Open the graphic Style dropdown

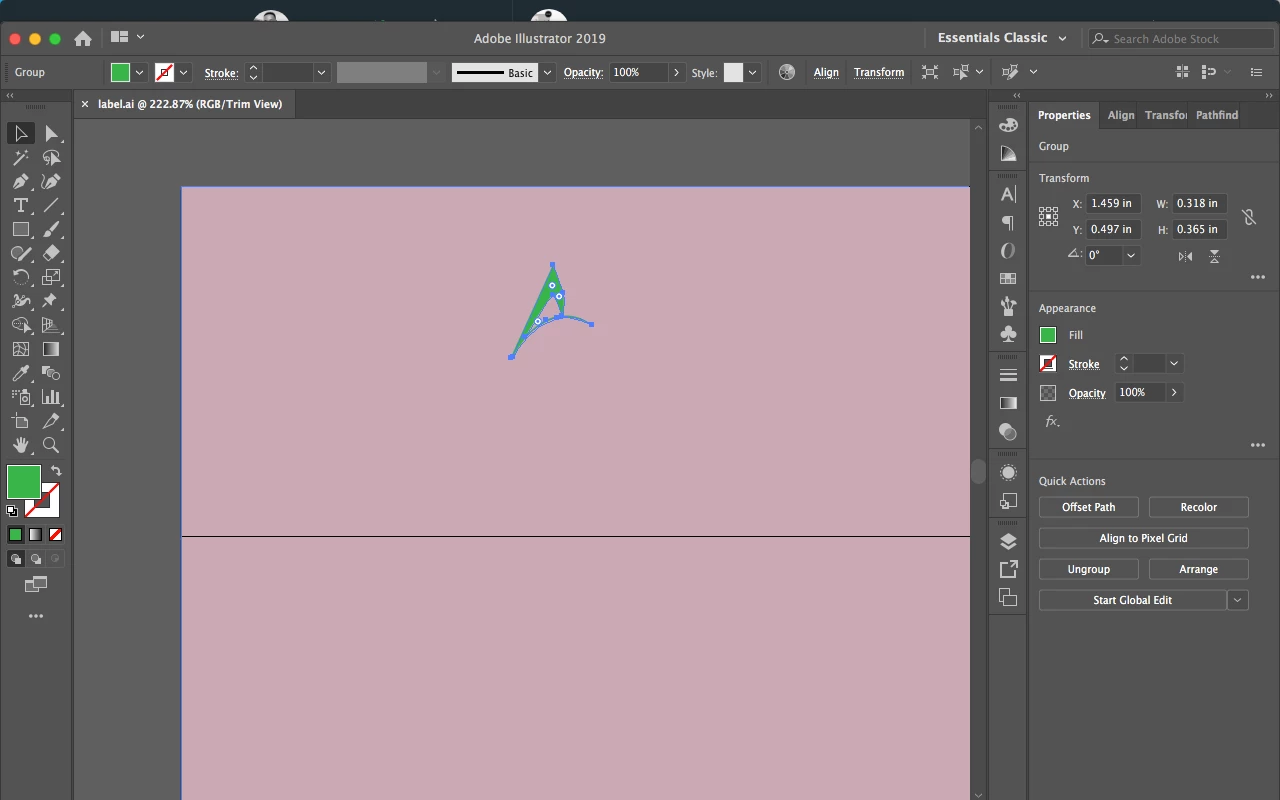point(752,72)
